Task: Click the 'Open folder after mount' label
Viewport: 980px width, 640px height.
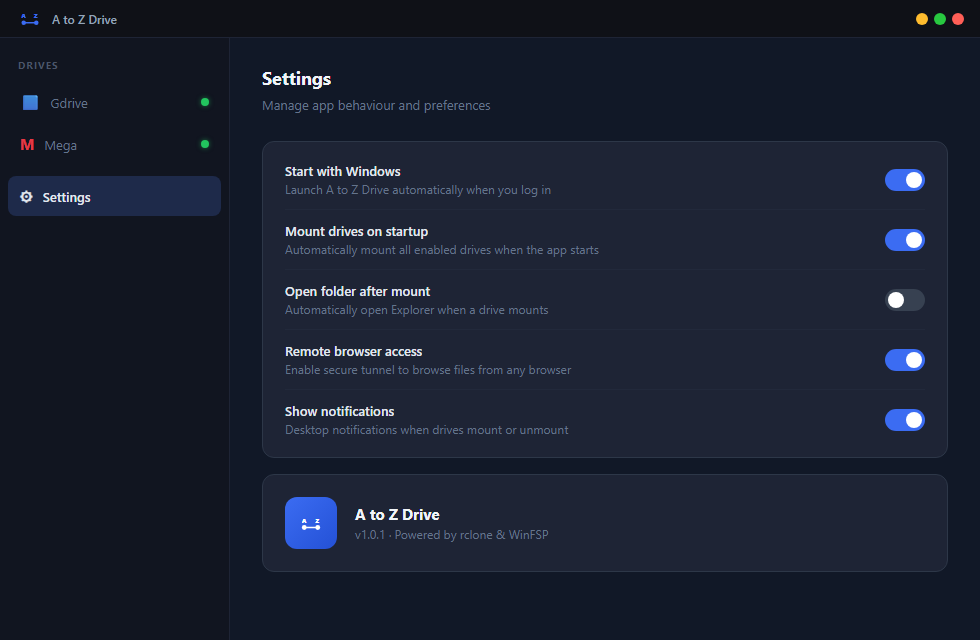Action: 358,292
